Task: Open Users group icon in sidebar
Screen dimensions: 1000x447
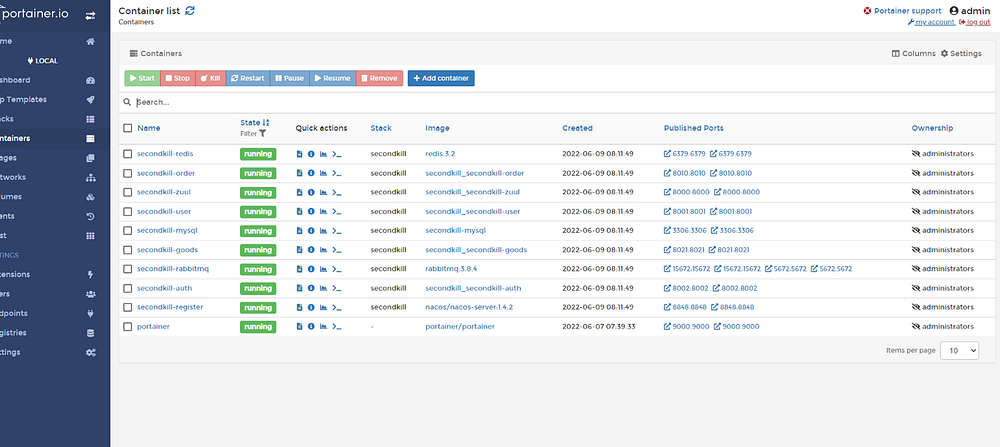Action: (91, 294)
